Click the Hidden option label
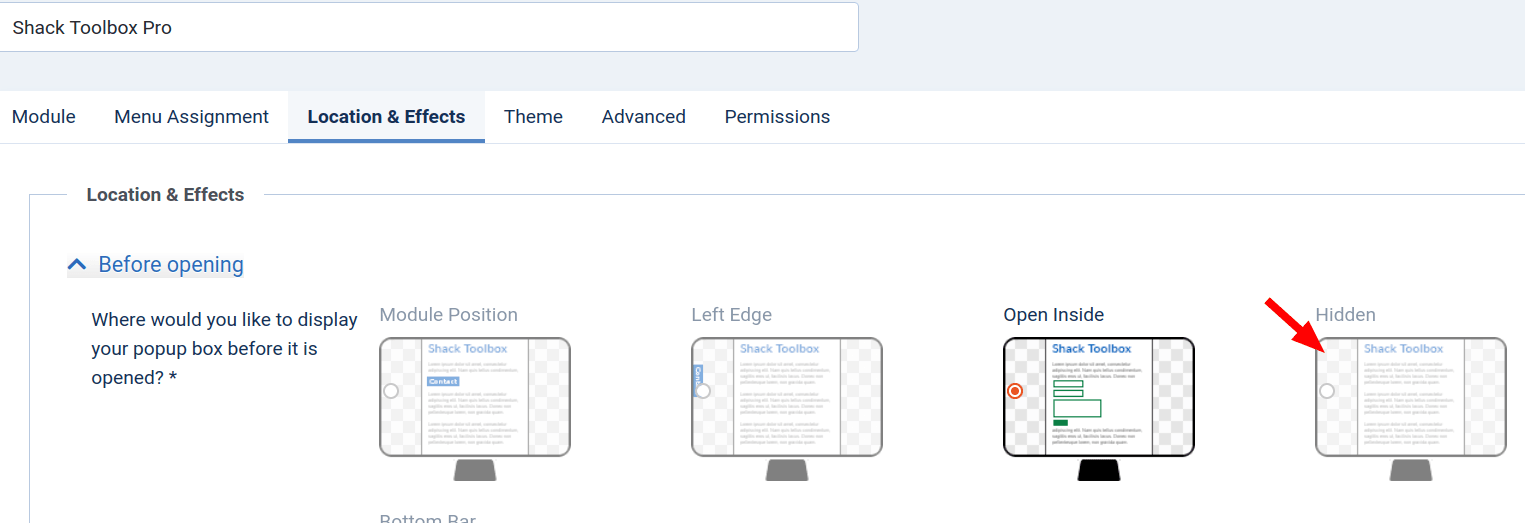 (x=1345, y=315)
